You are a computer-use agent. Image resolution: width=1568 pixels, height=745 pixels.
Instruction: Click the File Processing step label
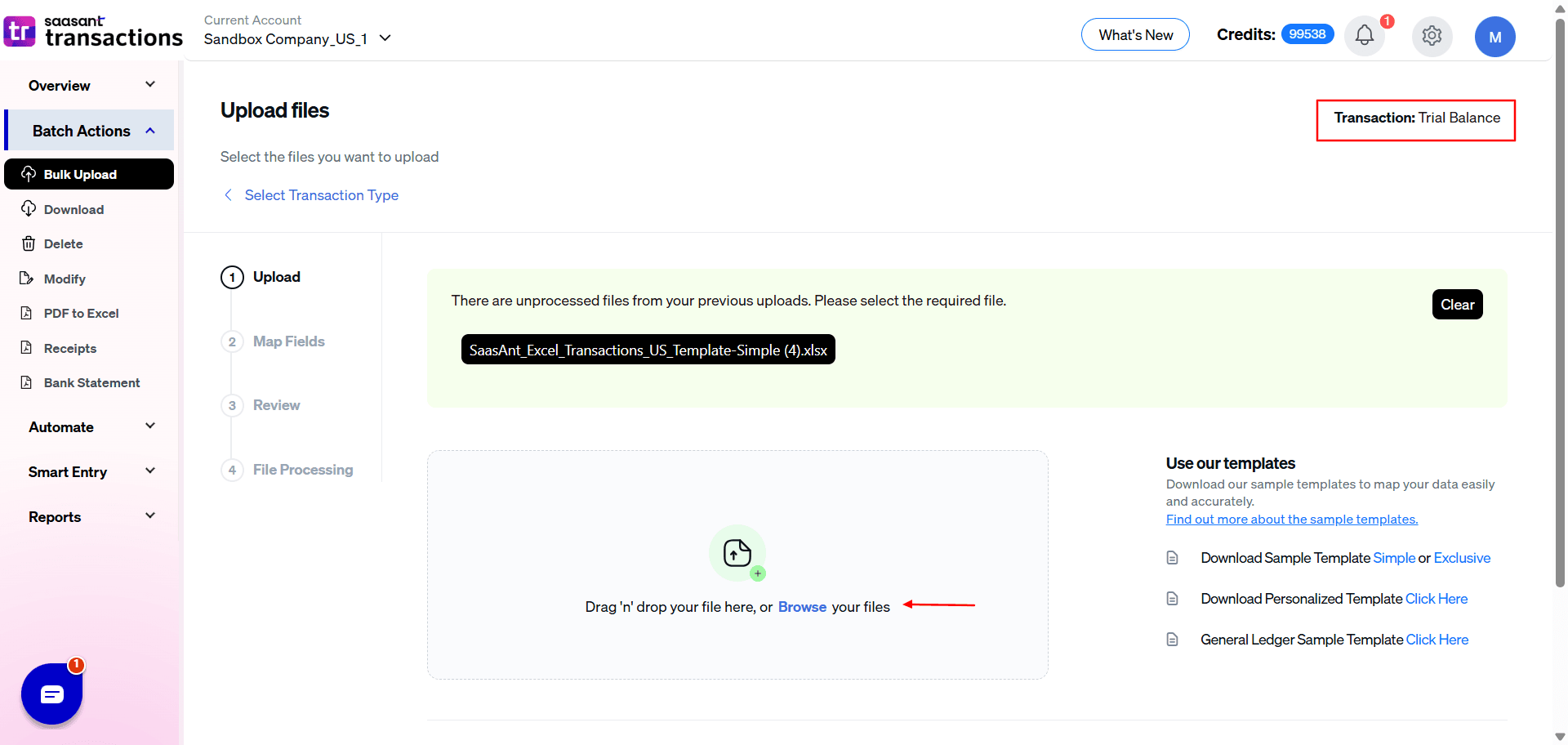(303, 470)
